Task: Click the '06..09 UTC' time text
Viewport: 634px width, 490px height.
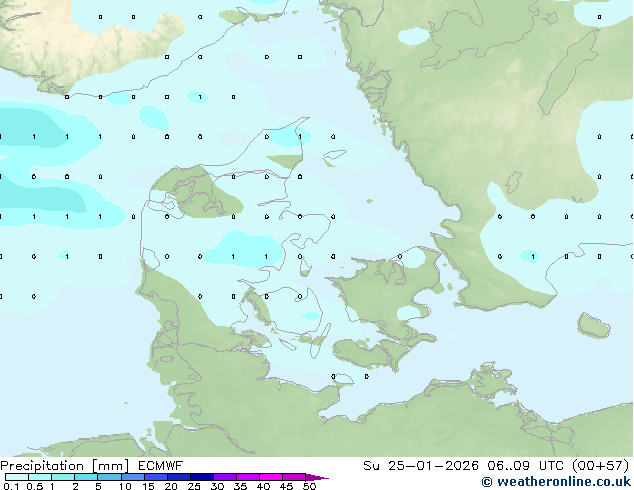Action: click(x=525, y=466)
